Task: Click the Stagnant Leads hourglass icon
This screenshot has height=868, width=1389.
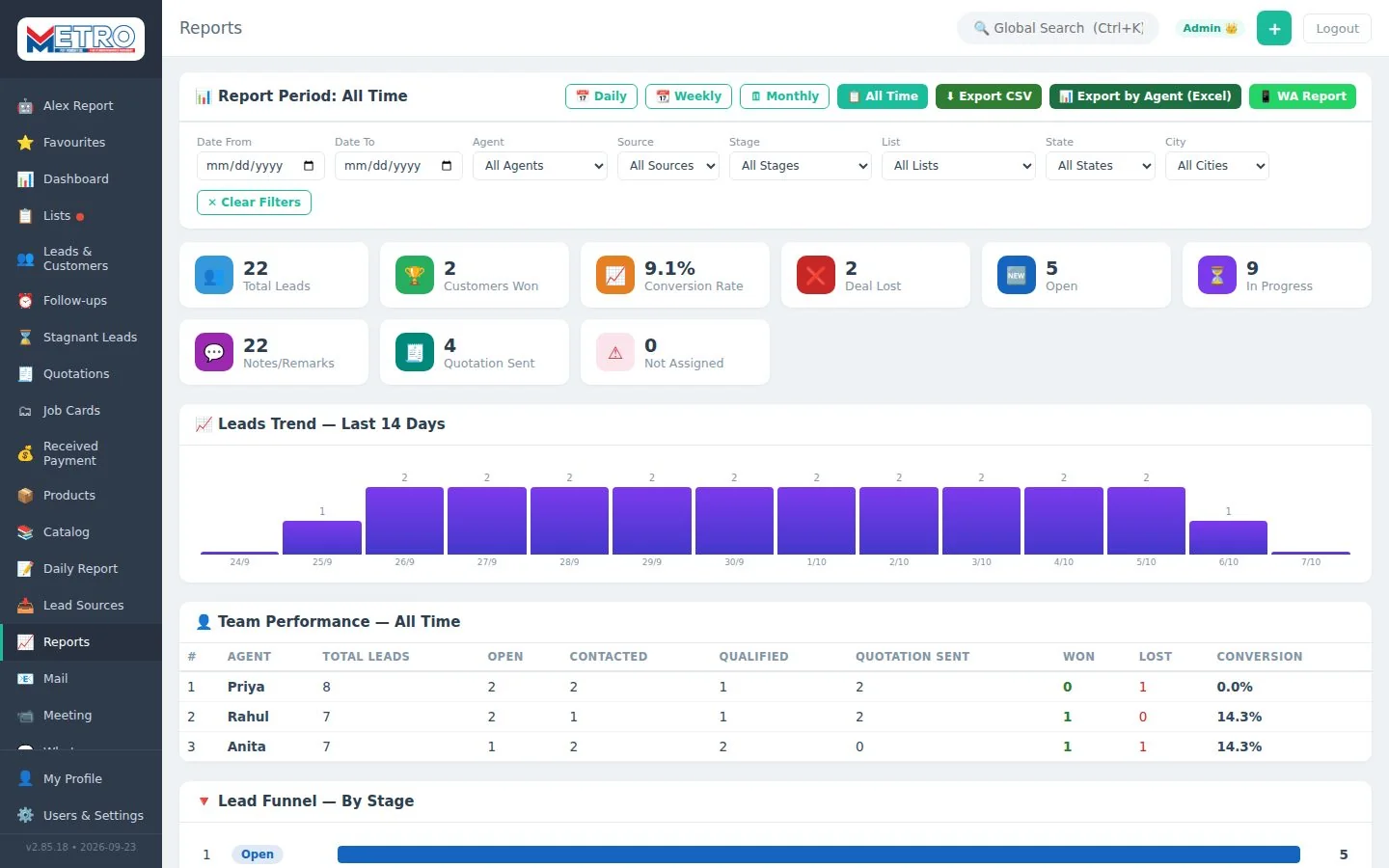Action: click(x=25, y=338)
